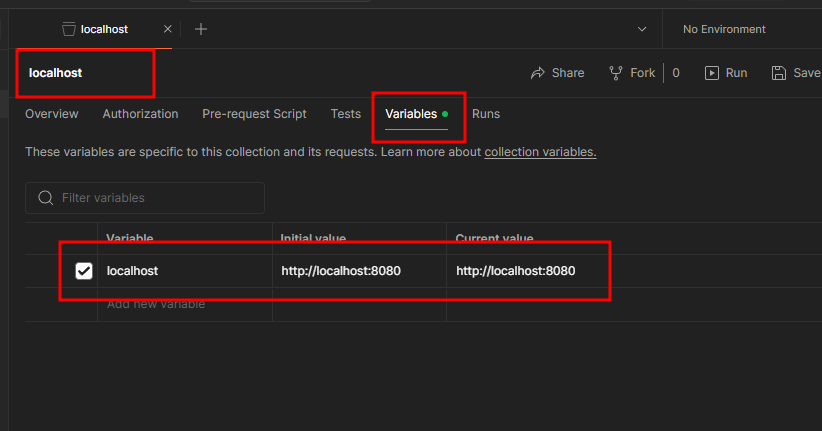Switch to the Authorization tab
Image resolution: width=822 pixels, height=431 pixels.
140,114
